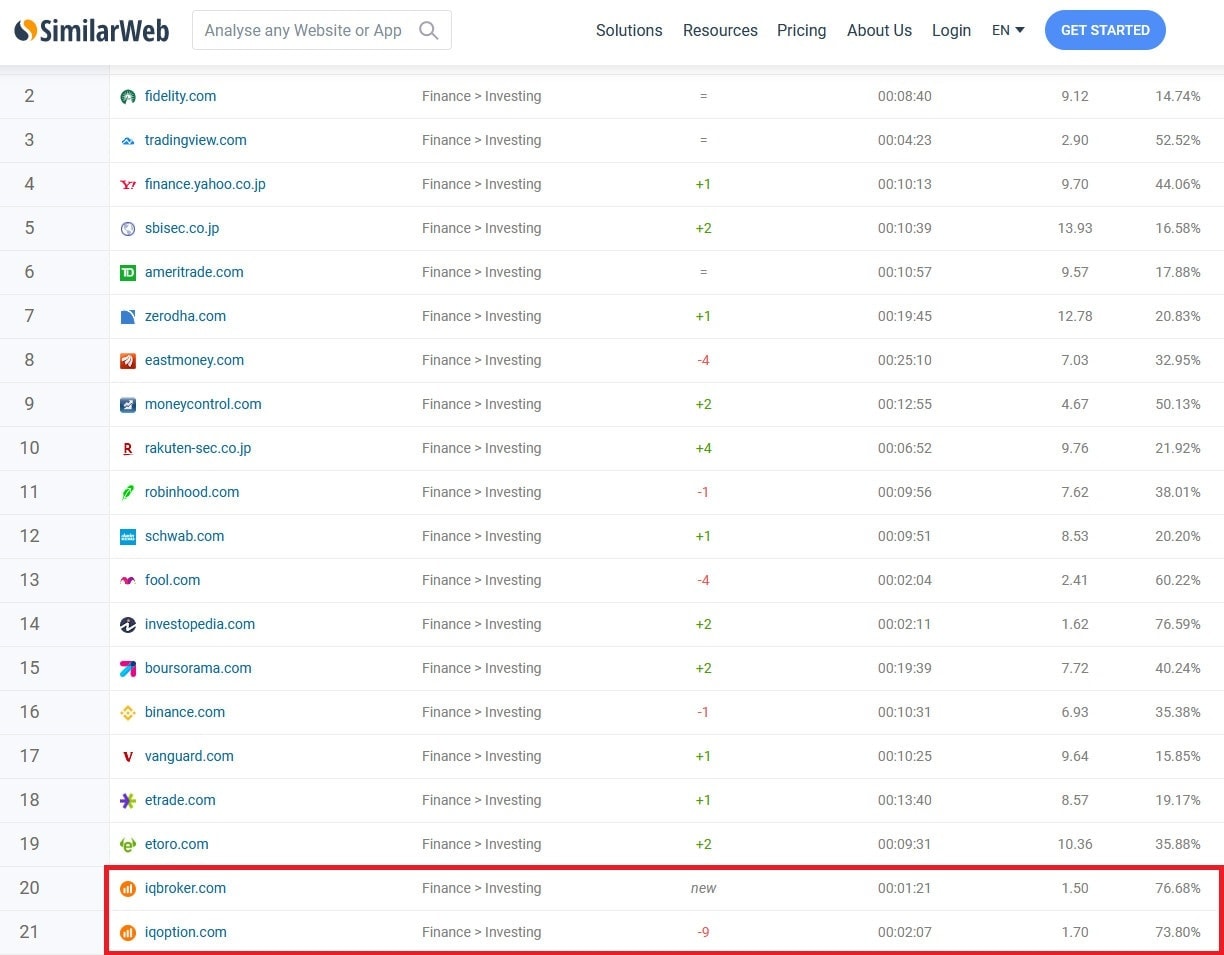
Task: Click the ameritrade.com favicon
Action: pos(128,273)
